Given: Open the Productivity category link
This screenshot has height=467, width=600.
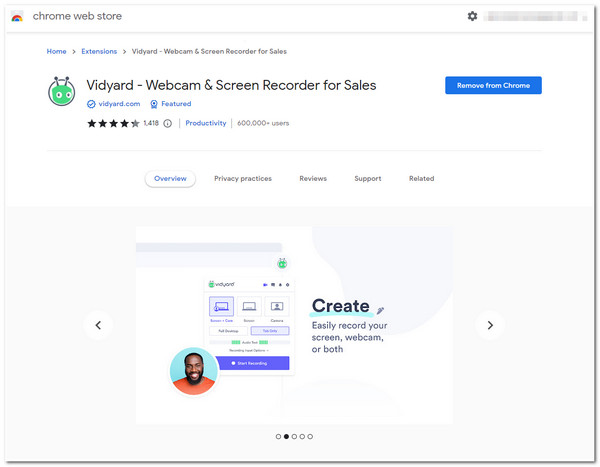Looking at the screenshot, I should [206, 123].
